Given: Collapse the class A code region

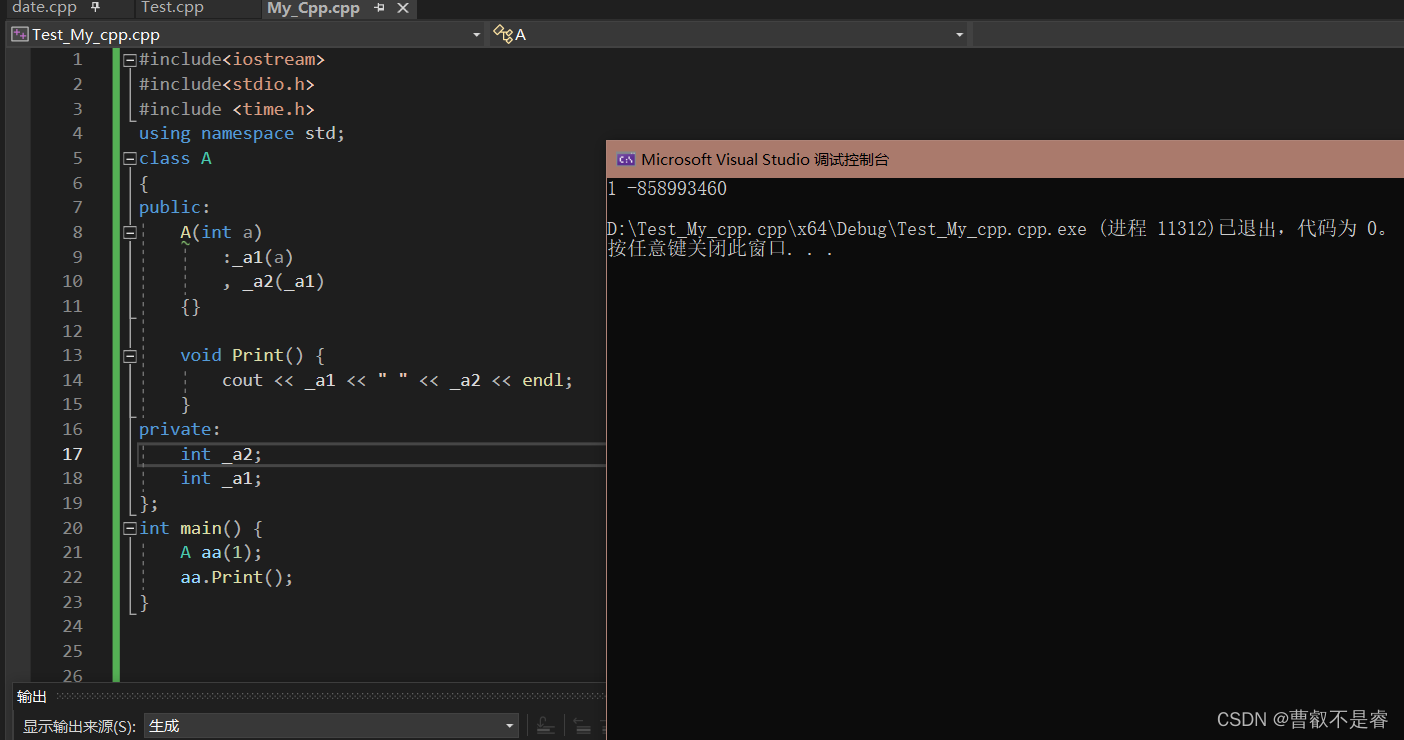Looking at the screenshot, I should pyautogui.click(x=130, y=157).
